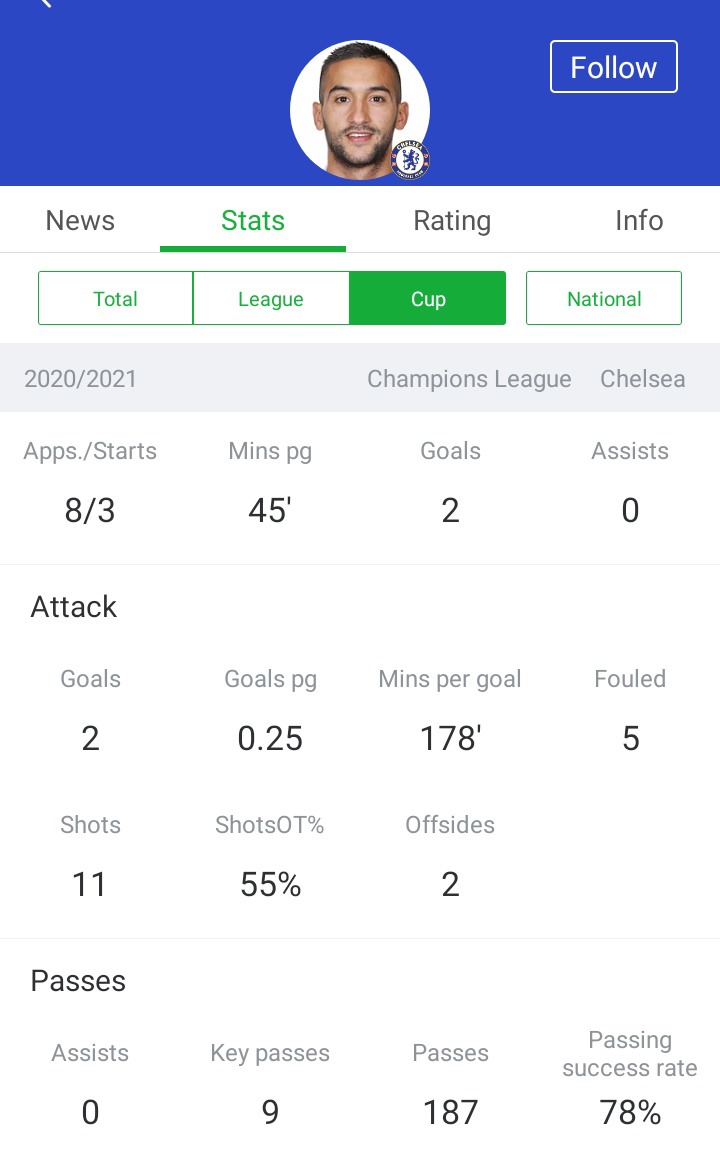This screenshot has height=1164, width=720.
Task: Switch to the News tab
Action: pos(80,220)
